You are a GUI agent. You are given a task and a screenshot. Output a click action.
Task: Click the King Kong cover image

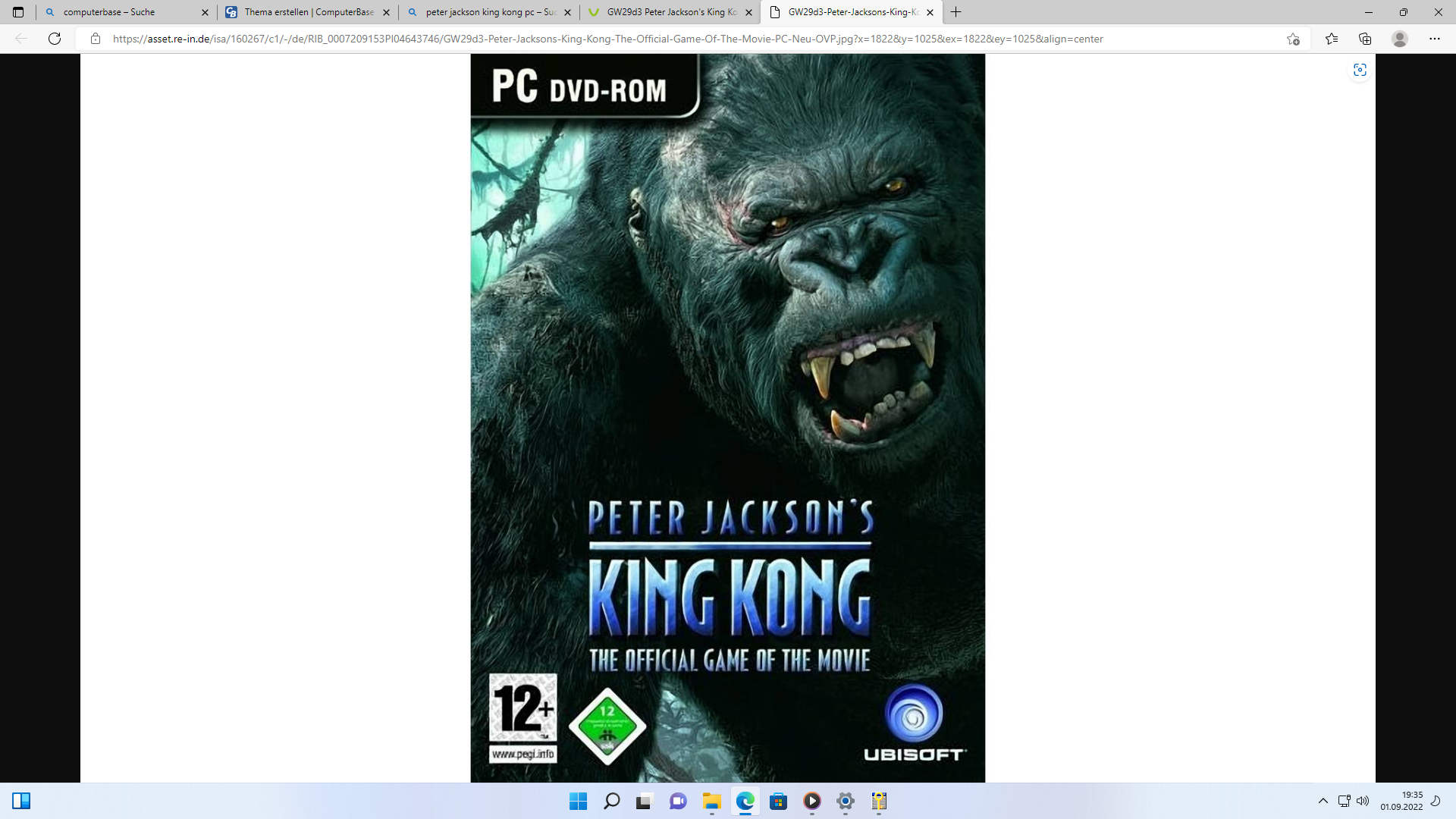[x=727, y=417]
